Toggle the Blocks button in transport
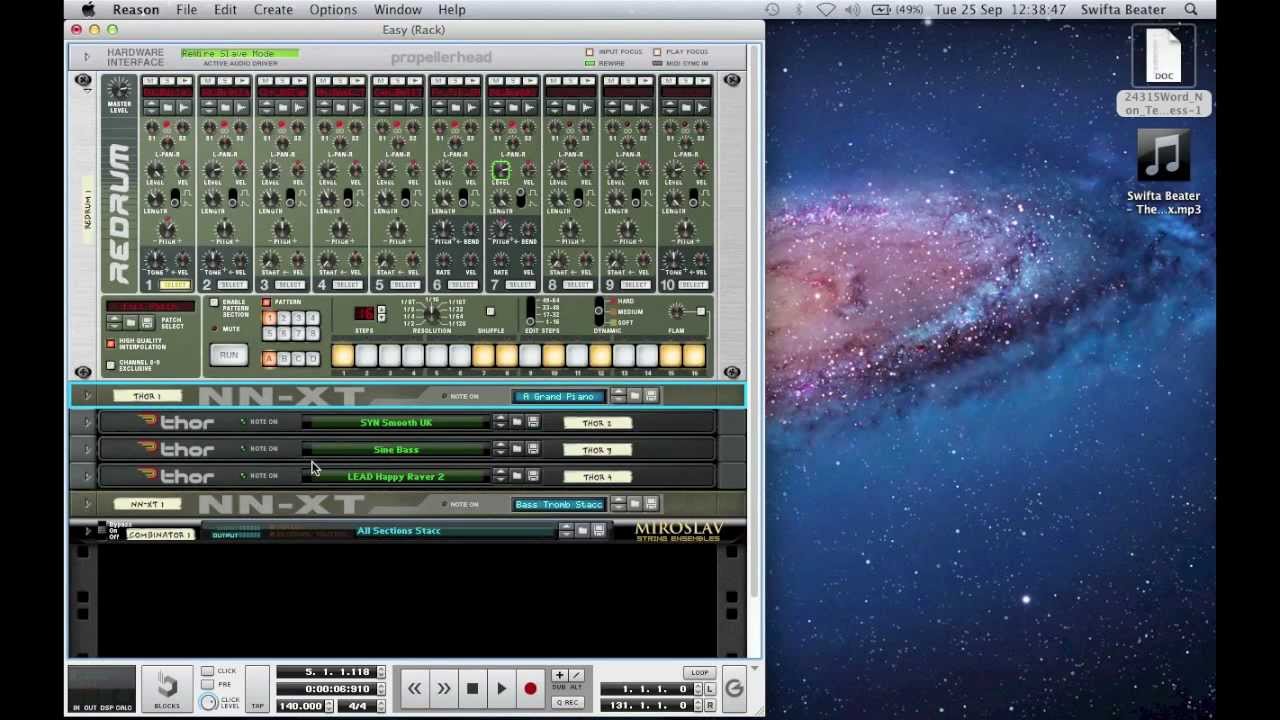The width and height of the screenshot is (1280, 720). coord(167,689)
